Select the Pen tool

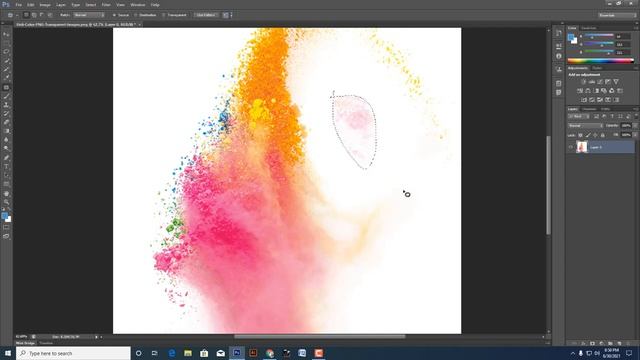tap(6, 158)
